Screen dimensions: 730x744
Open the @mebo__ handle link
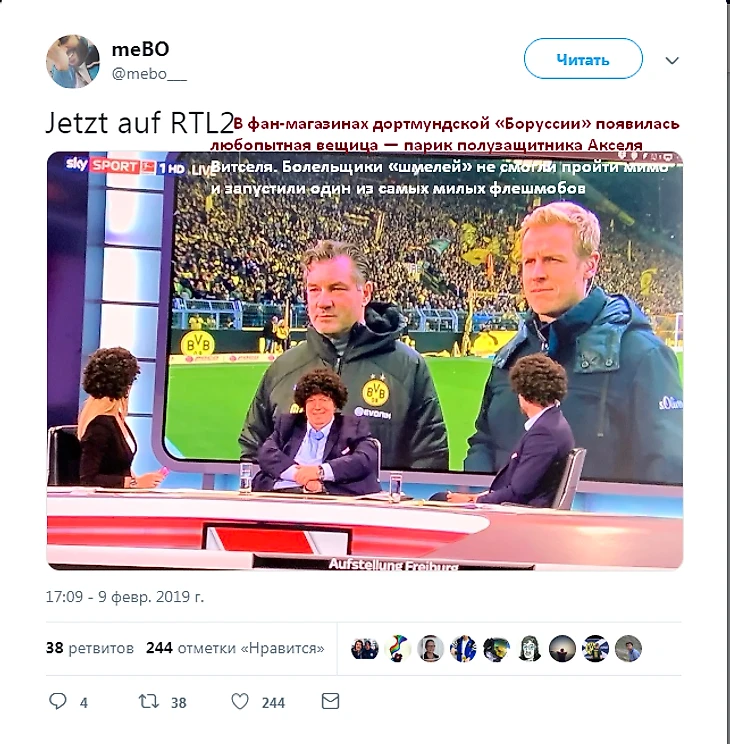149,74
